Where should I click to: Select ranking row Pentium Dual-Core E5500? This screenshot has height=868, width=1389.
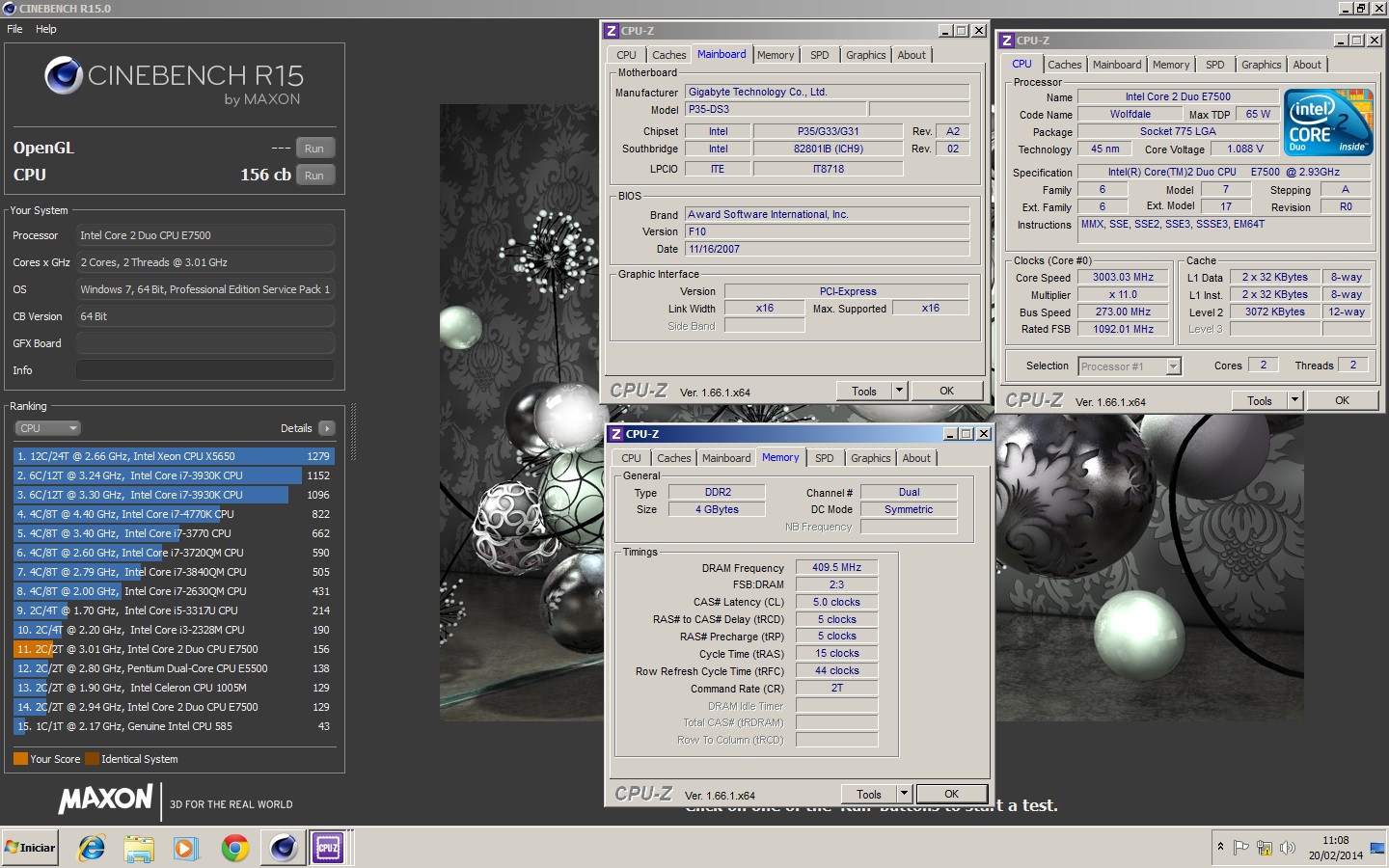click(174, 668)
